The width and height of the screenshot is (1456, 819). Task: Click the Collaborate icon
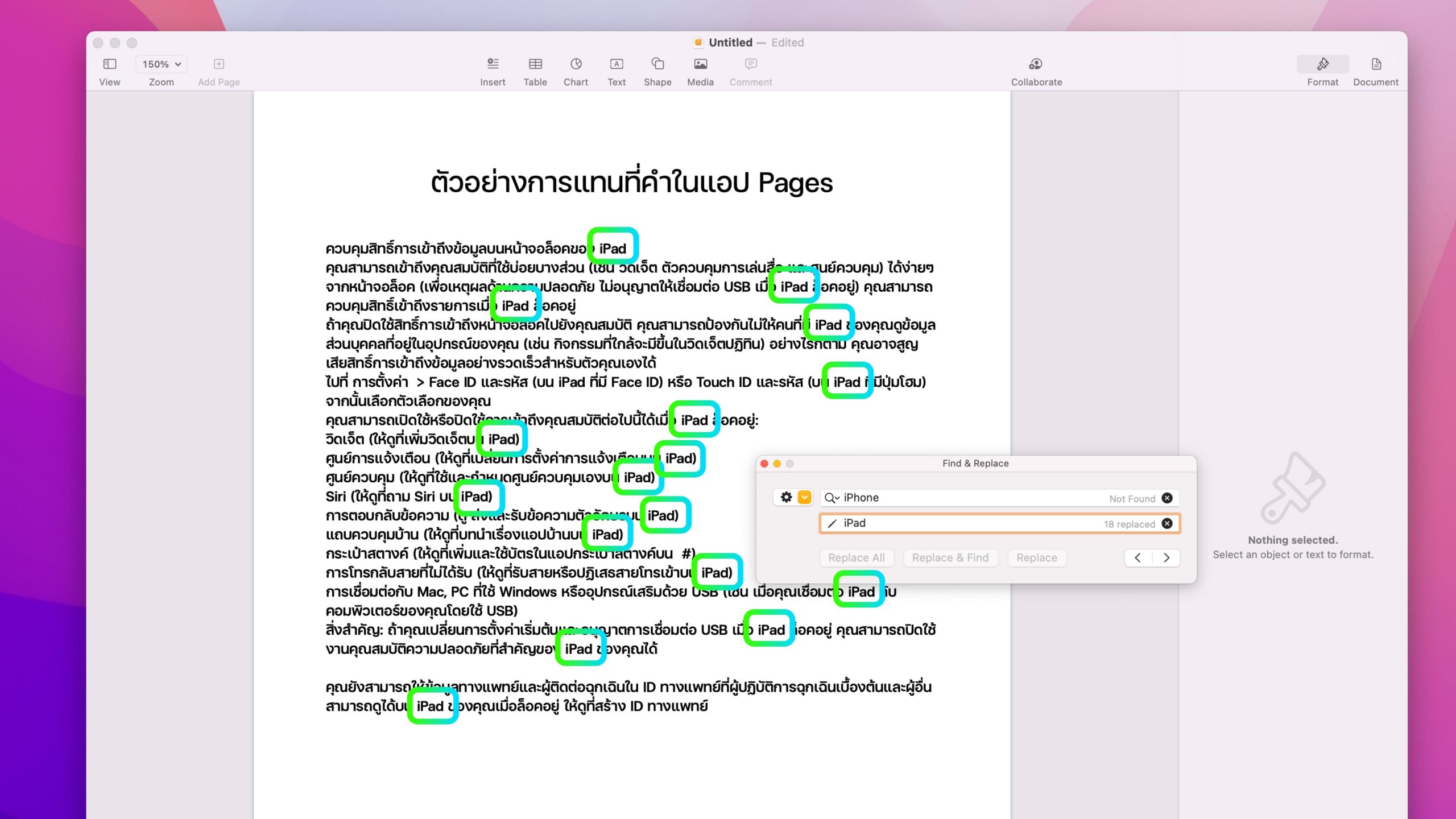pyautogui.click(x=1036, y=64)
